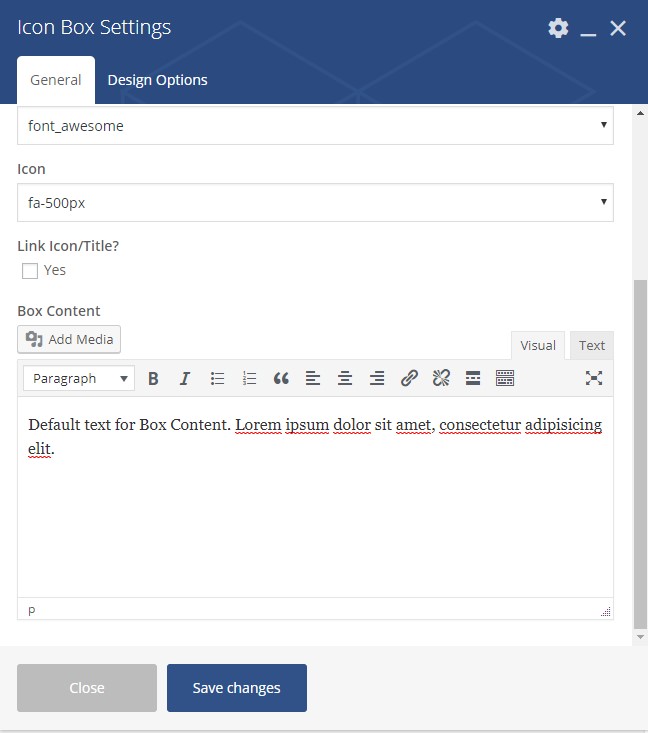The image size is (648, 733).
Task: Open the settings gear in the header
Action: pyautogui.click(x=558, y=28)
